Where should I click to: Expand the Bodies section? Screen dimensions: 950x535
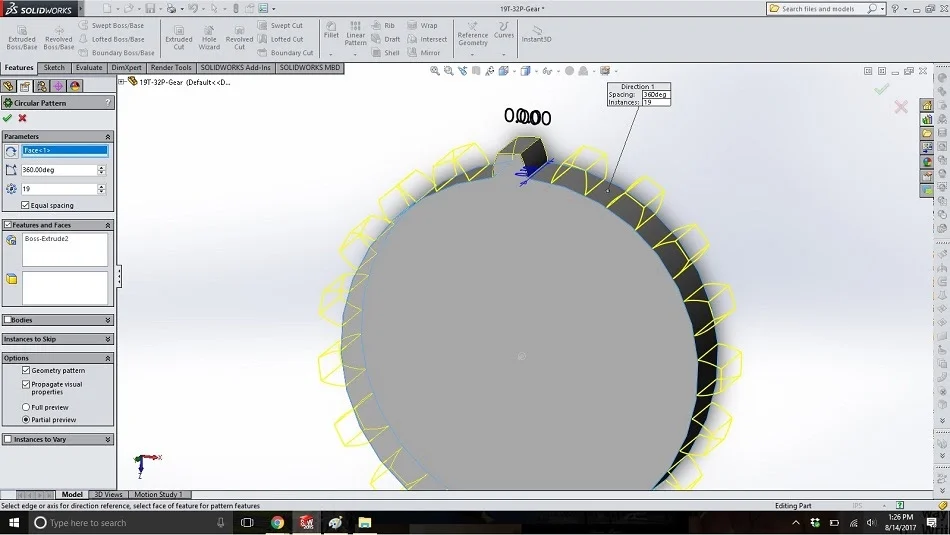[108, 320]
